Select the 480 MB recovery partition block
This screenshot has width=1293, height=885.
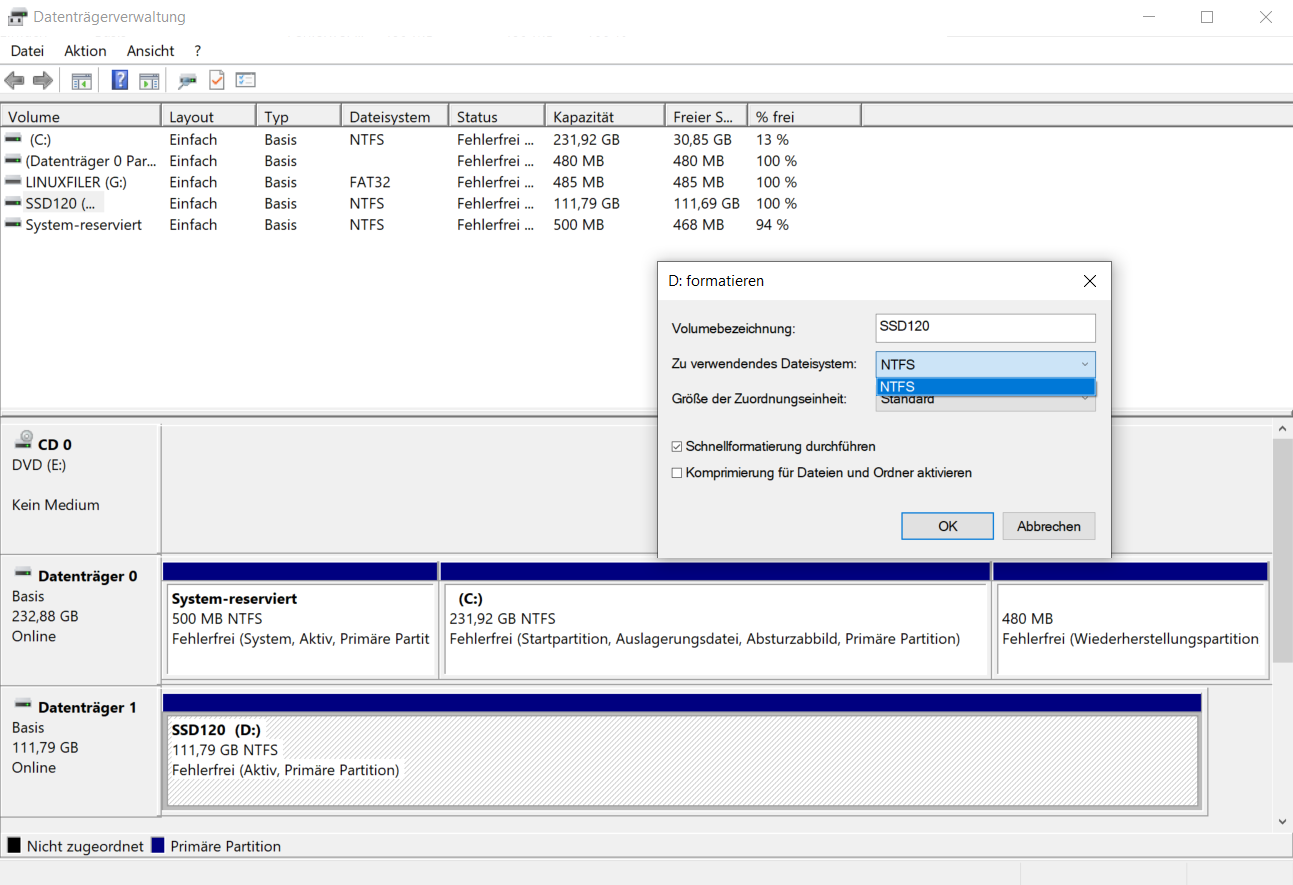tap(1131, 620)
